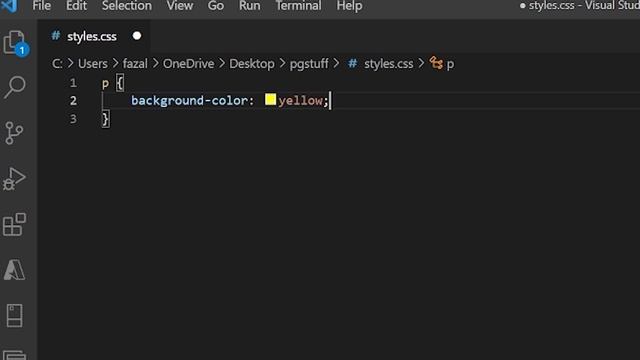Screen dimensions: 640x360
Task: Click the pgstuff breadcrumb segment
Action: (x=309, y=64)
